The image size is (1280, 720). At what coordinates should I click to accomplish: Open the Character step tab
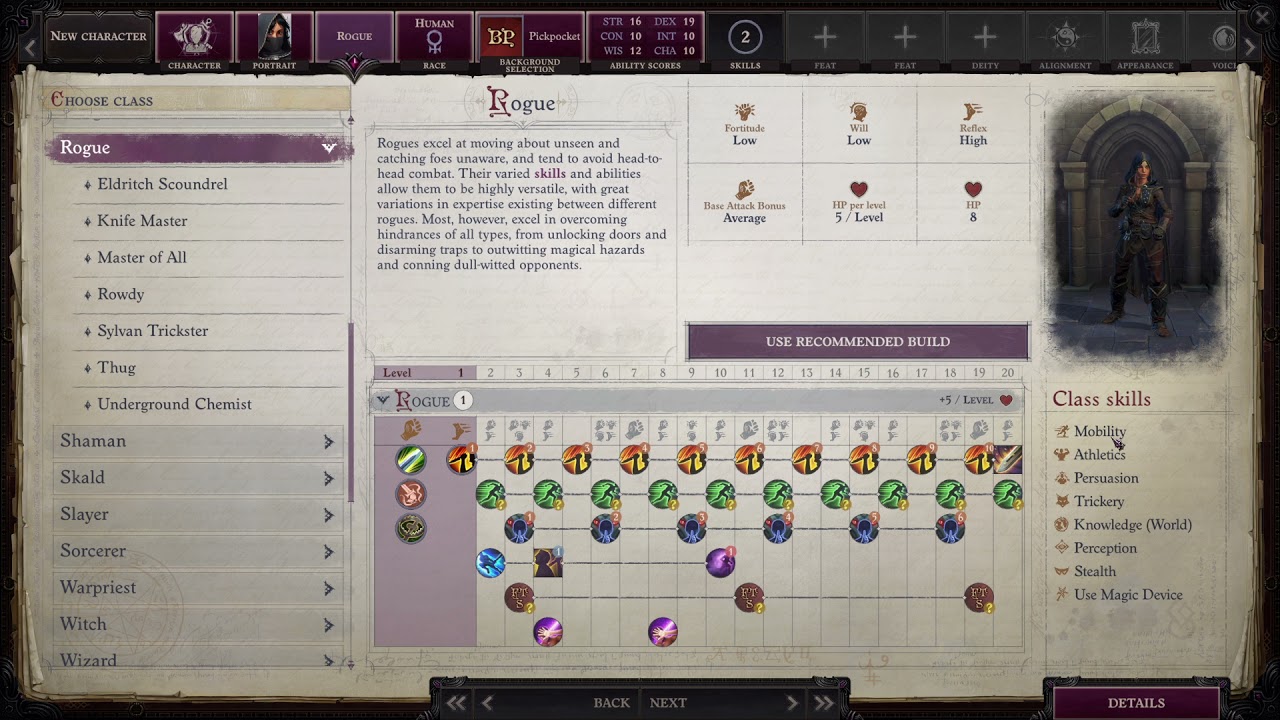pos(194,41)
